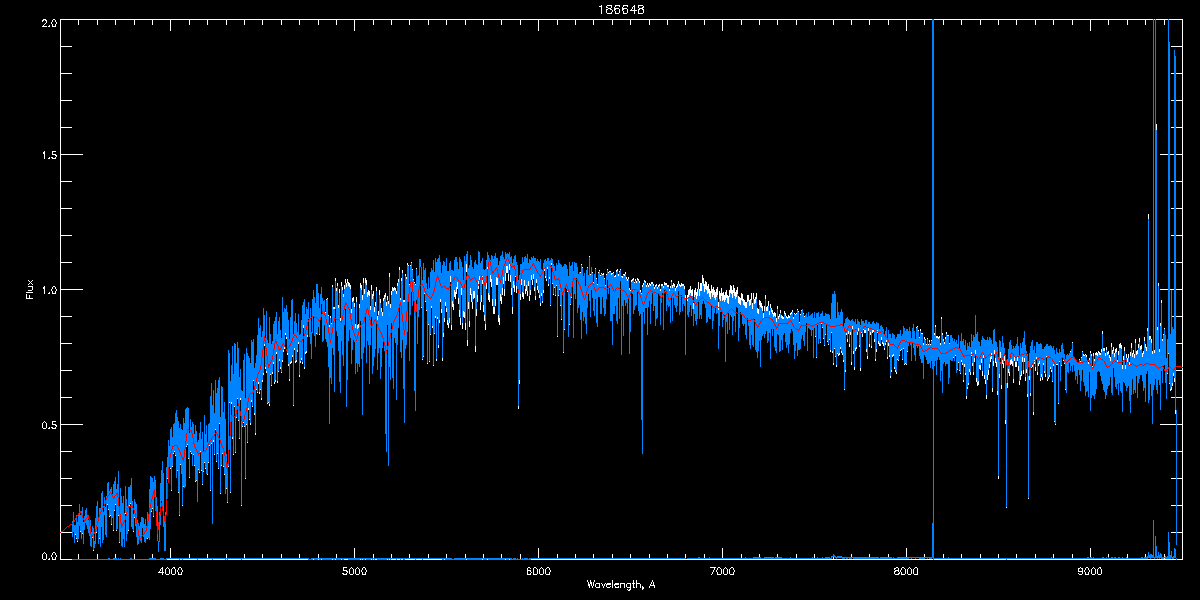Click the 2.0 tick label on y-axis
1200x600 pixels.
[x=47, y=22]
